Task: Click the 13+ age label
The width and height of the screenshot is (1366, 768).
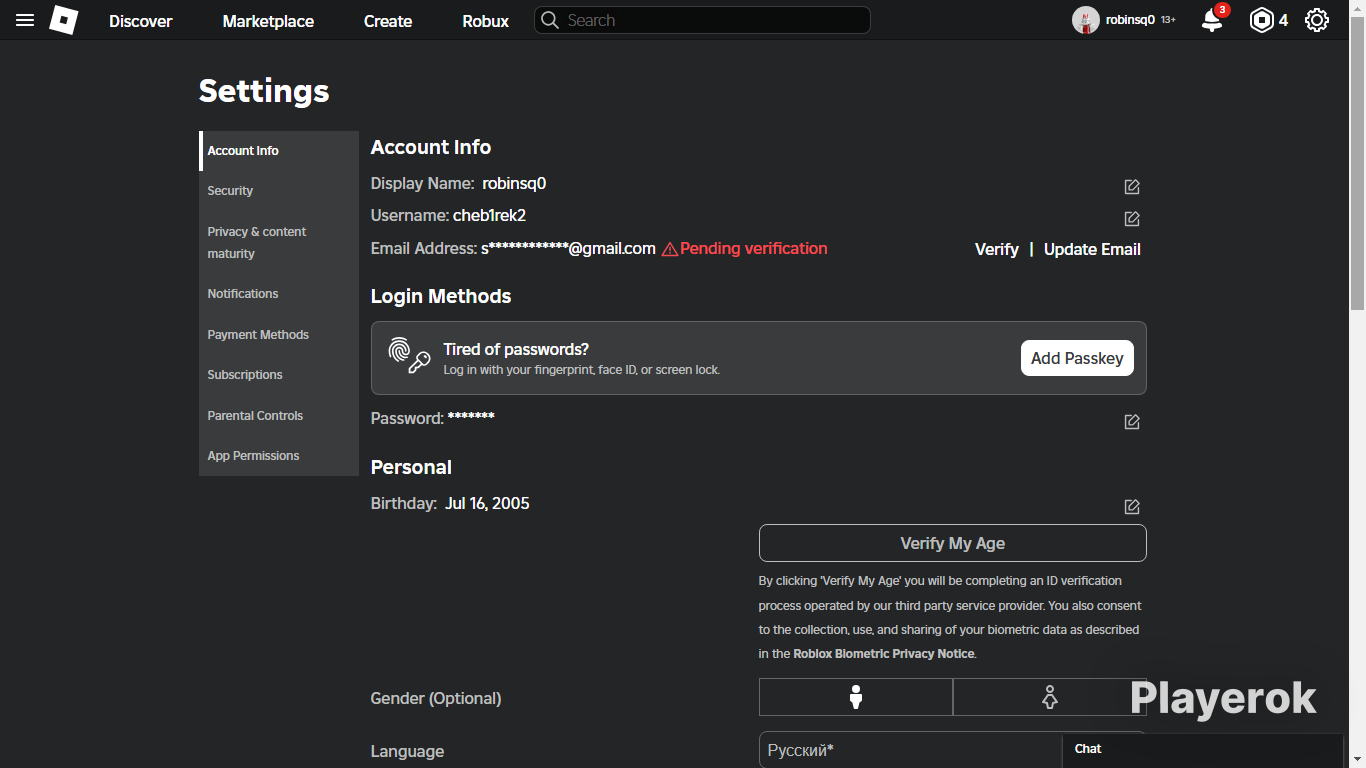Action: click(1168, 20)
